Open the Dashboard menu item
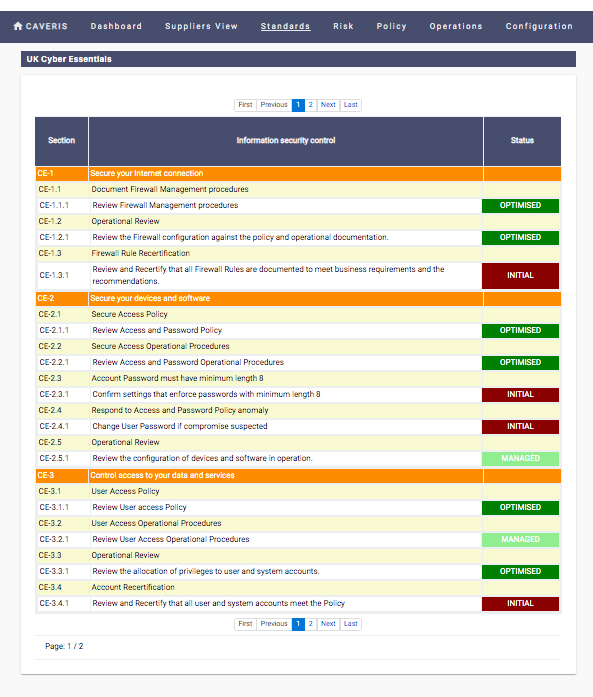The height and width of the screenshot is (697, 593). 116,26
